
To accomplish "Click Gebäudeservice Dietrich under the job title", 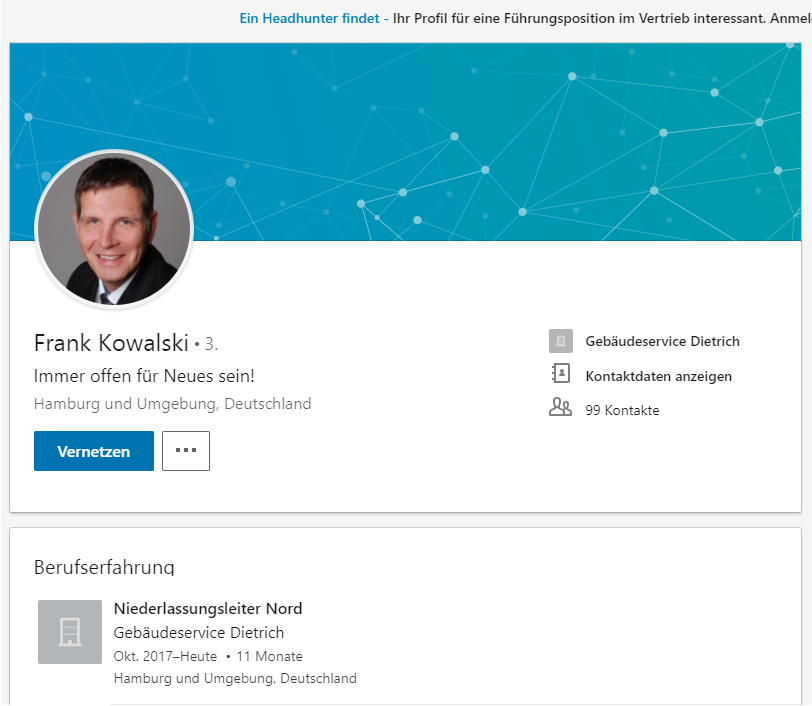I will 199,632.
